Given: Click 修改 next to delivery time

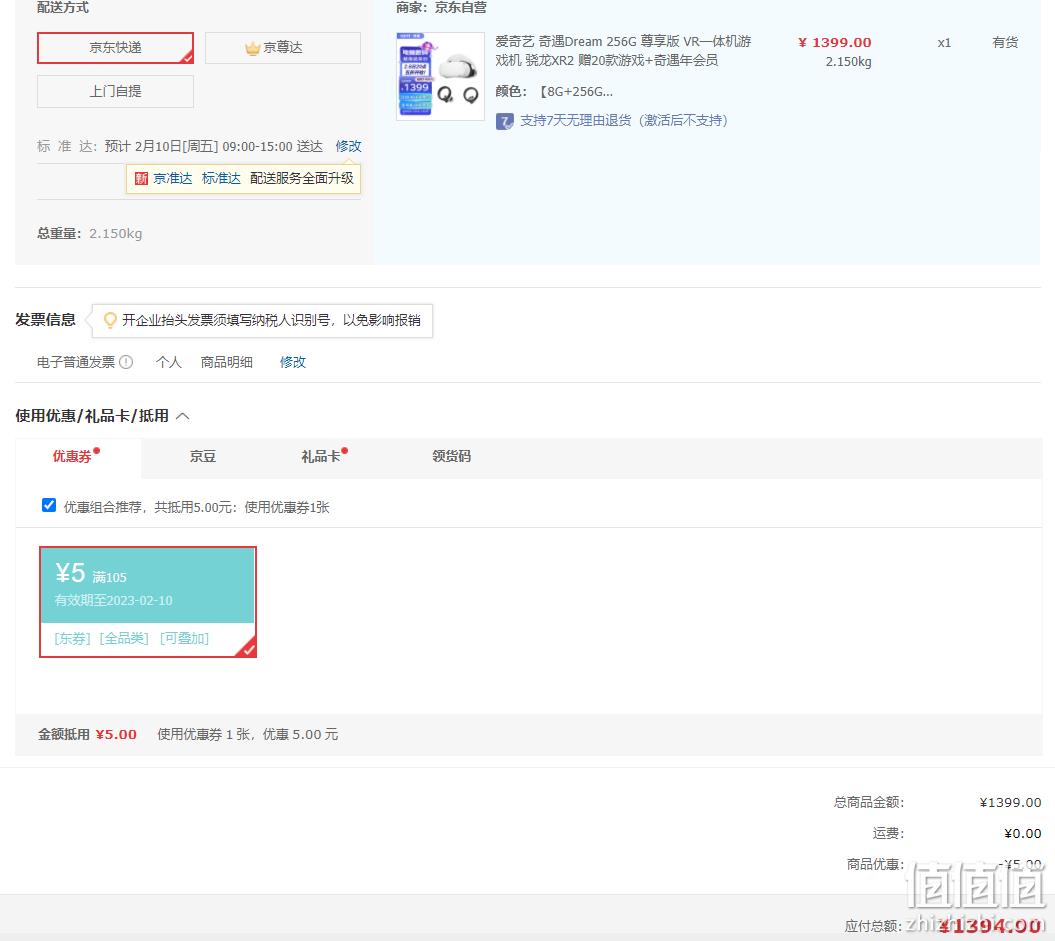Looking at the screenshot, I should pyautogui.click(x=349, y=146).
